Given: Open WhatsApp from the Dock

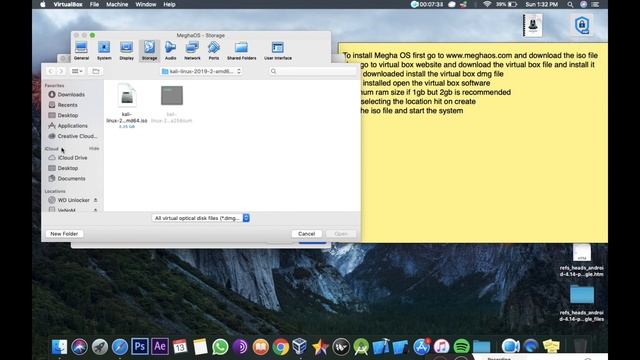Looking at the screenshot, I should tap(220, 347).
